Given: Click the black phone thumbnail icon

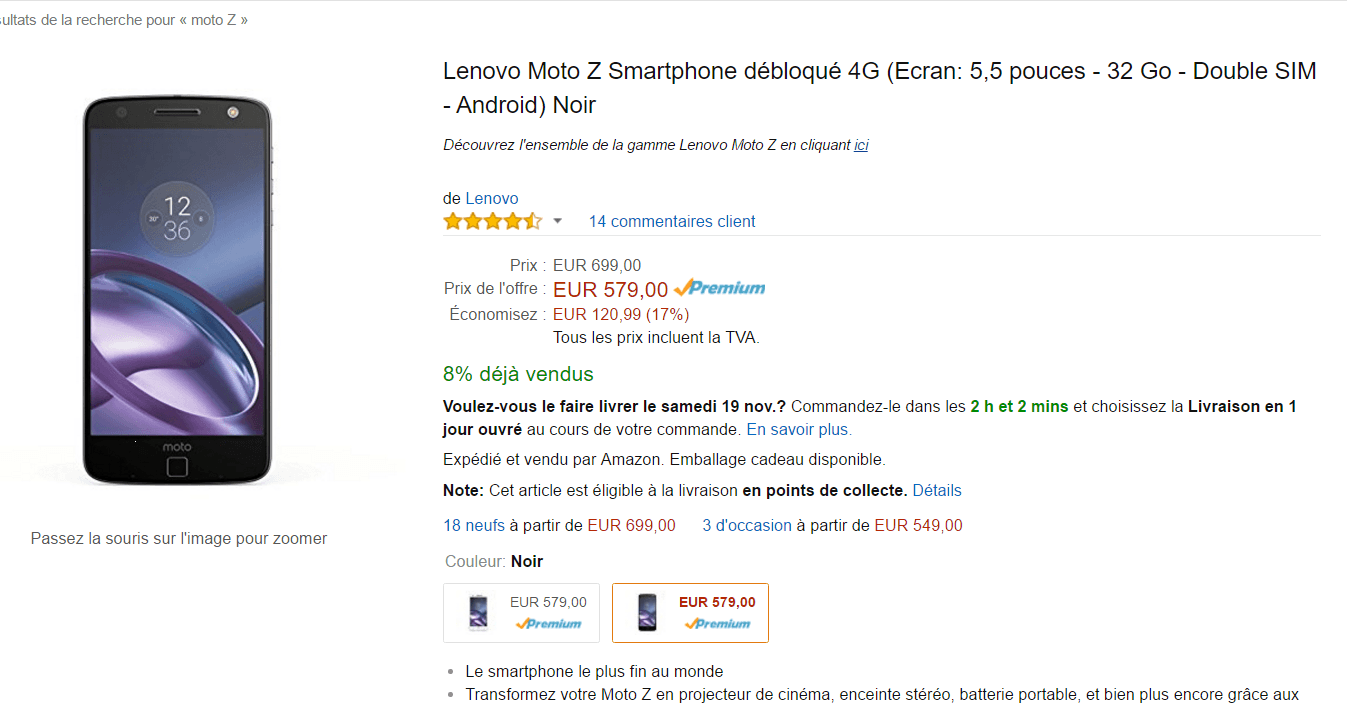Looking at the screenshot, I should (x=648, y=612).
